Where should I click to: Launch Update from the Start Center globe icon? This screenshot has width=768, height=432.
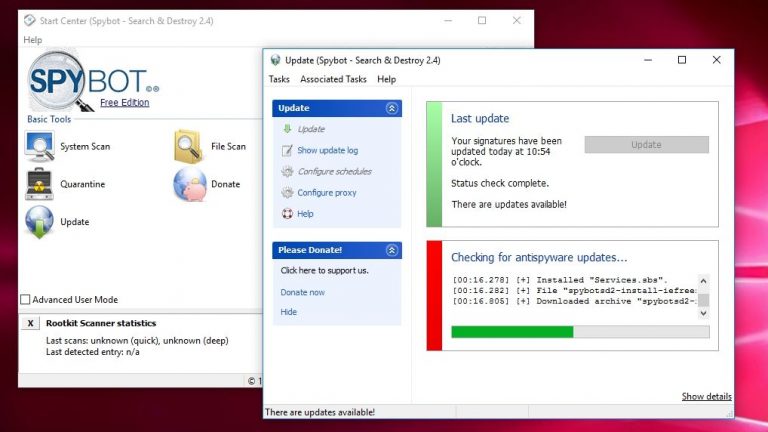click(39, 222)
